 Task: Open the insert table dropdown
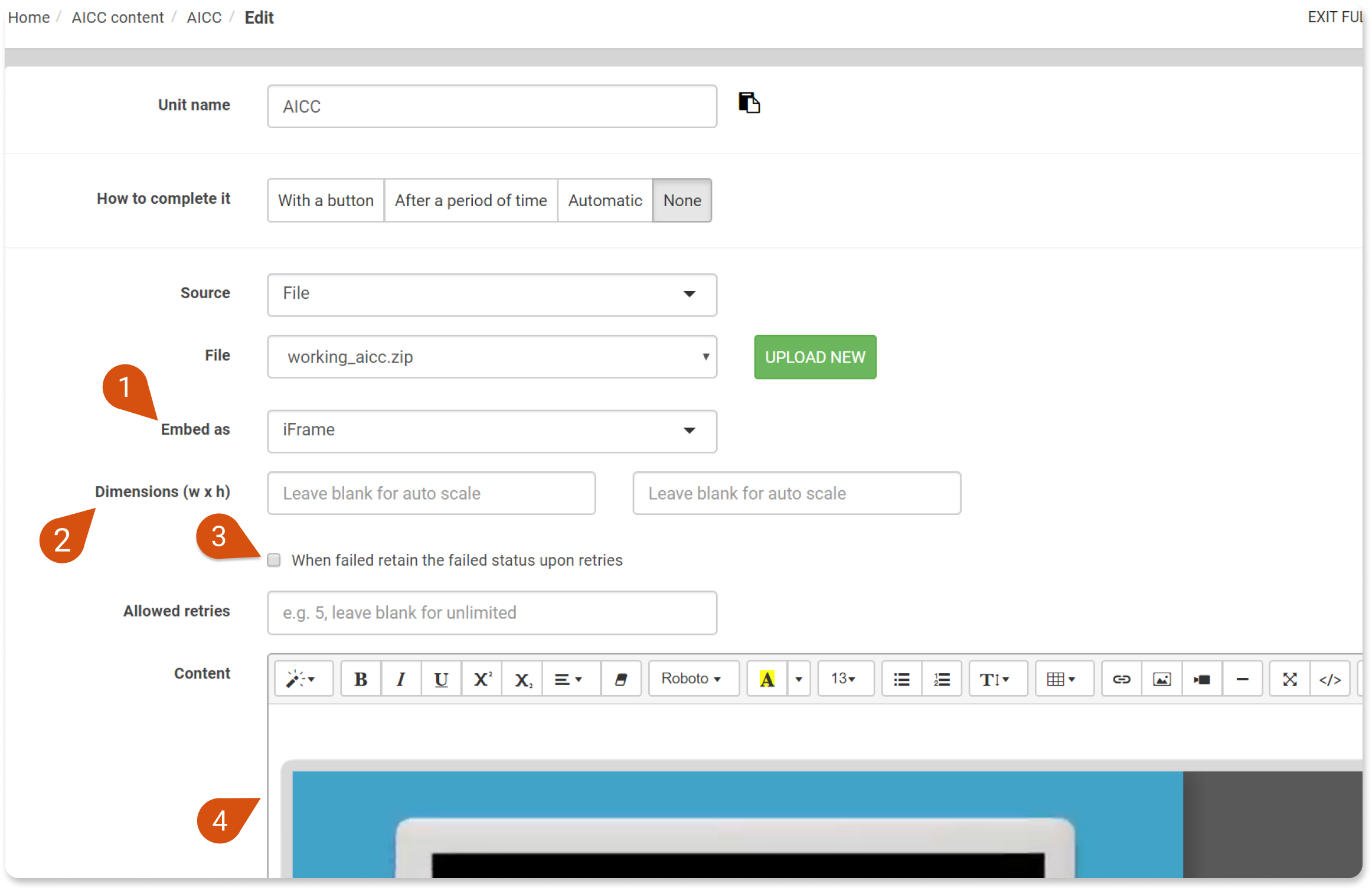pos(1064,679)
